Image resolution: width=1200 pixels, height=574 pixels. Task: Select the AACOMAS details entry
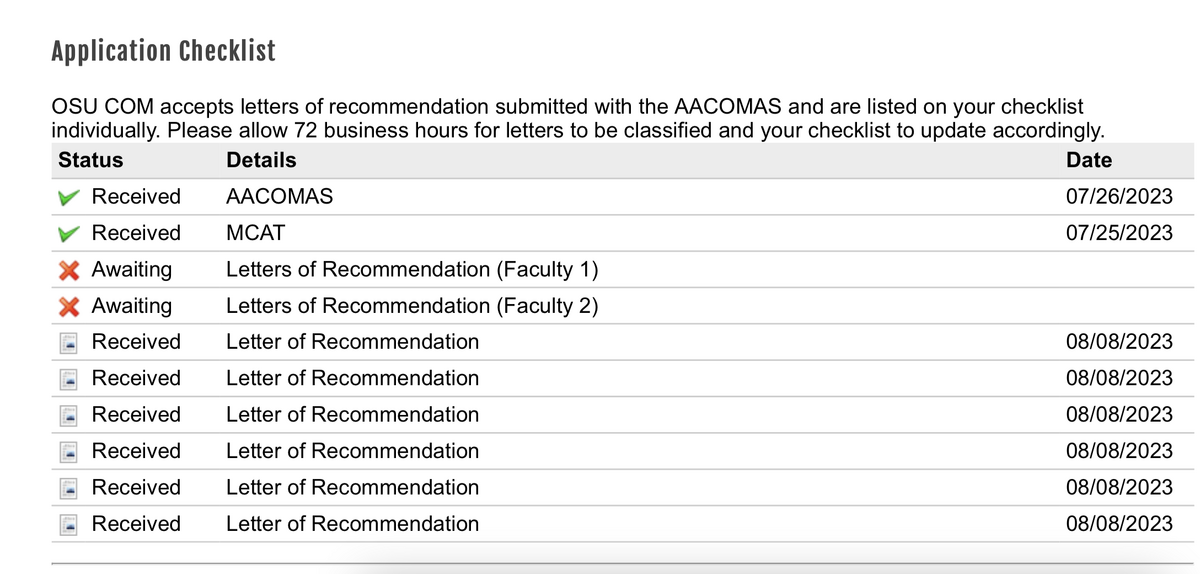[x=279, y=197]
